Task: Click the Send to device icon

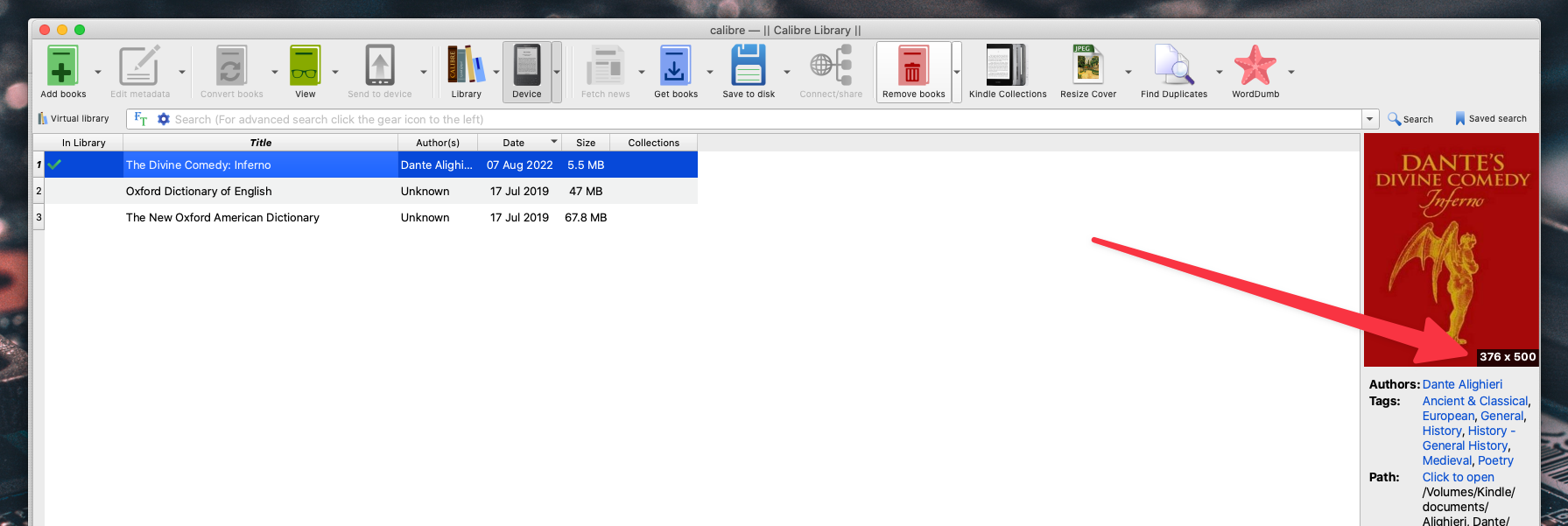Action: point(380,66)
